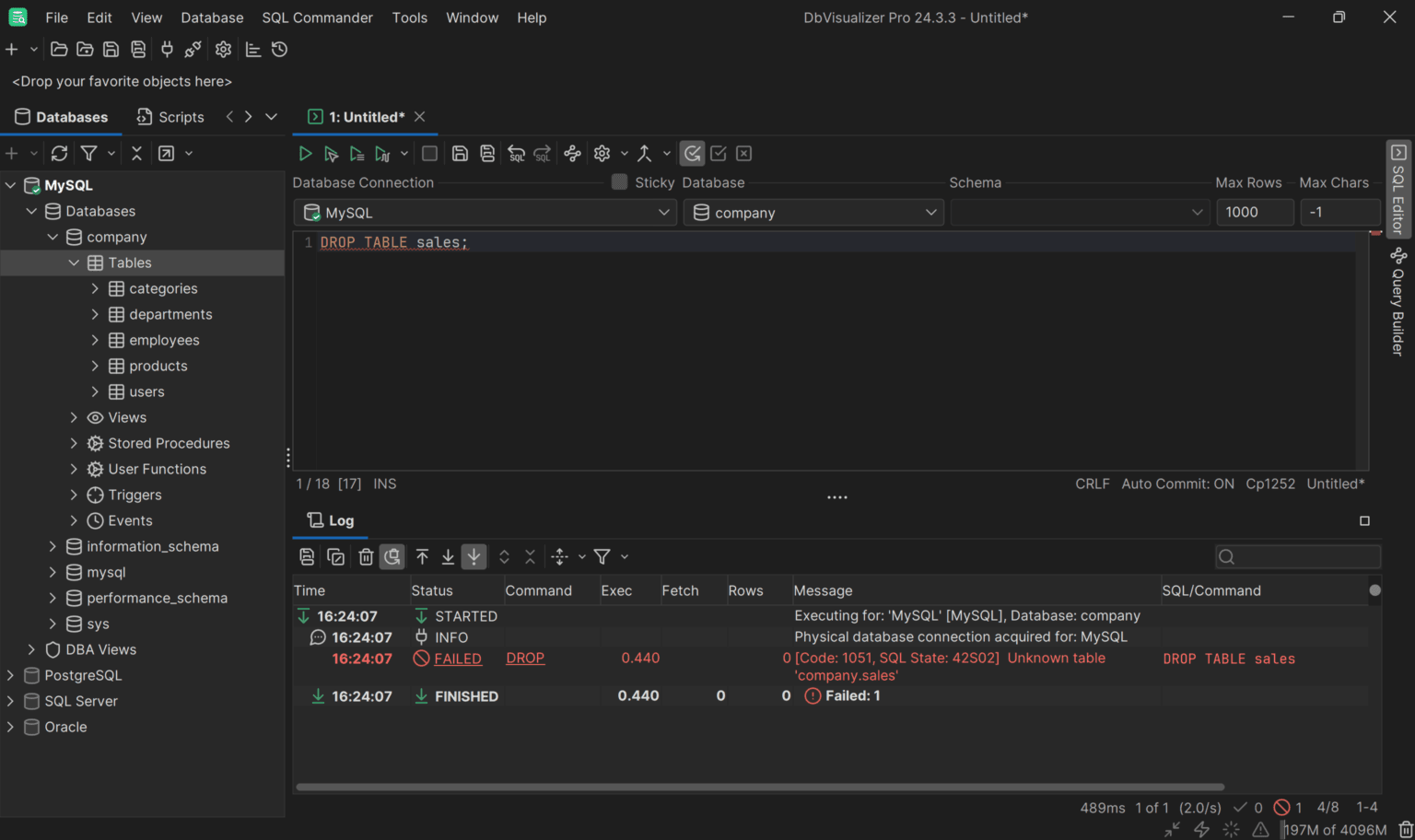Click the log horizontal scrollbar
Viewport: 1415px width, 840px height.
(x=759, y=787)
